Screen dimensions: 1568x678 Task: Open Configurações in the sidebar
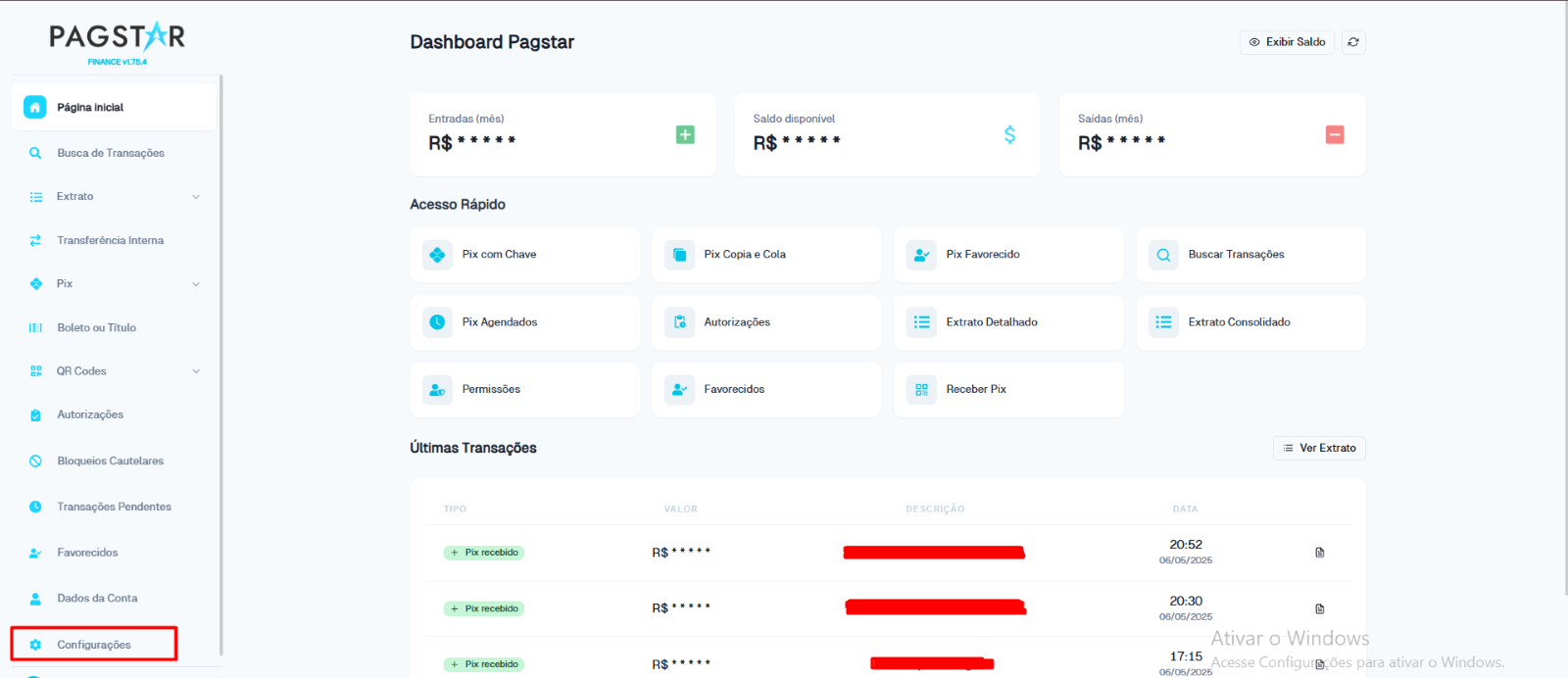click(x=94, y=644)
